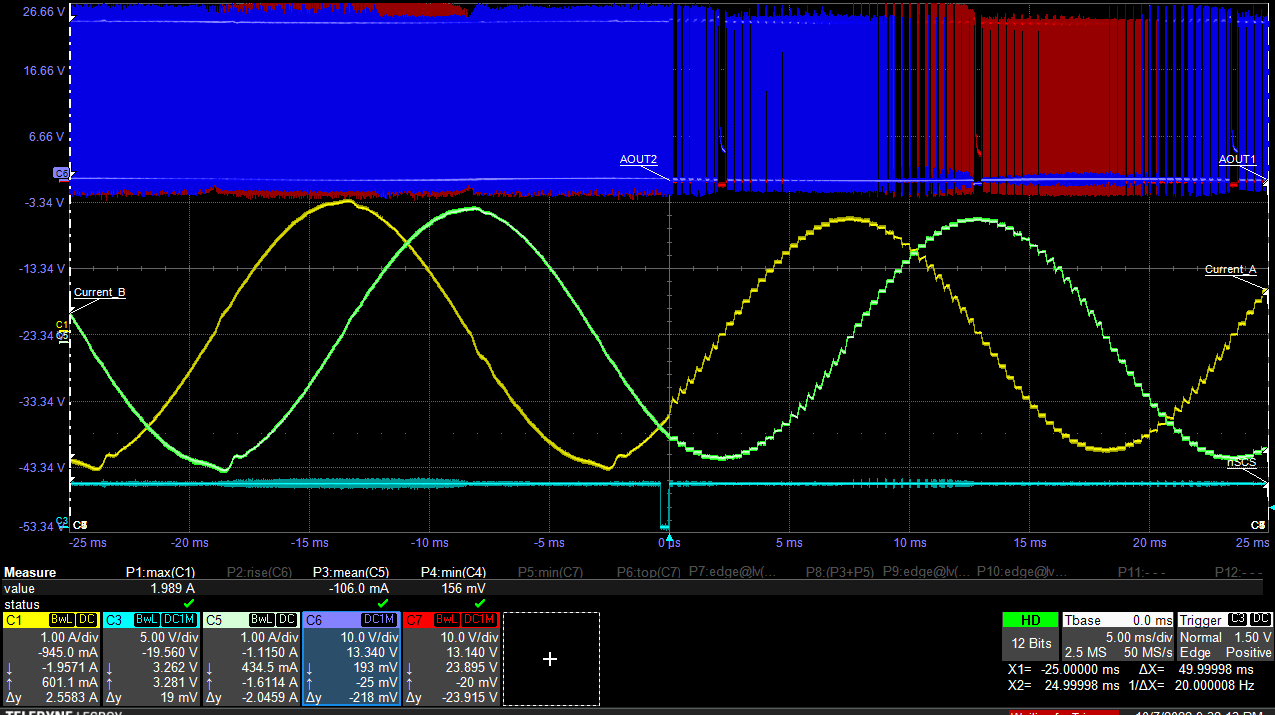Open the C3 channel descriptor box
This screenshot has height=715, width=1275.
(x=151, y=659)
